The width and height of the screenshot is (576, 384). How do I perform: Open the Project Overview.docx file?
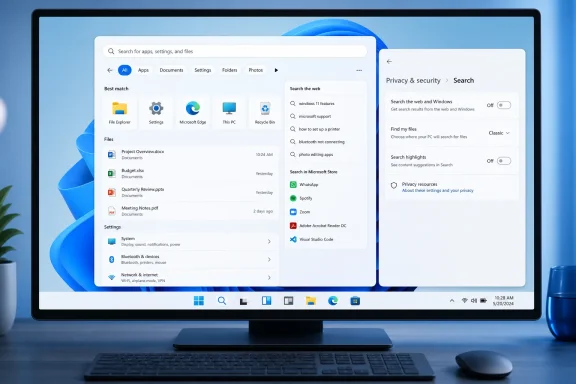[190, 155]
